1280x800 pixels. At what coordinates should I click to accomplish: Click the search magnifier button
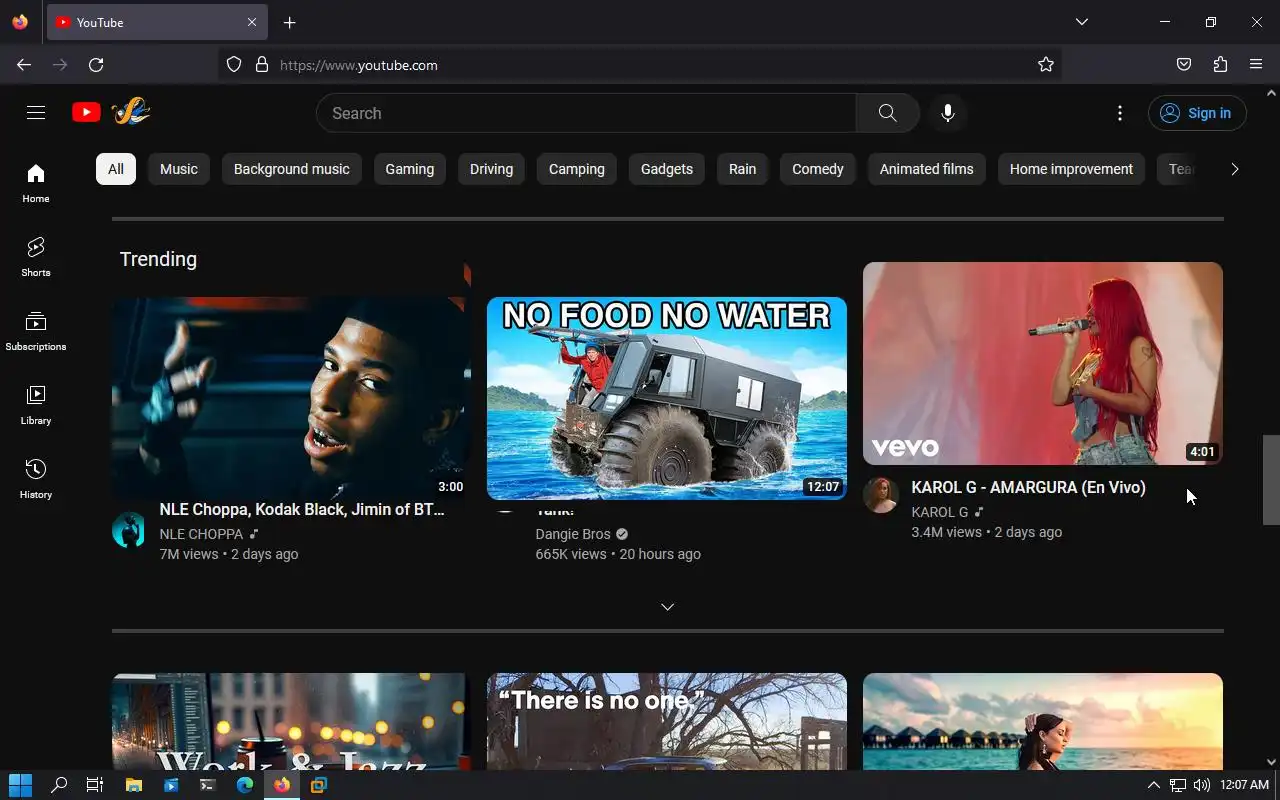click(887, 113)
